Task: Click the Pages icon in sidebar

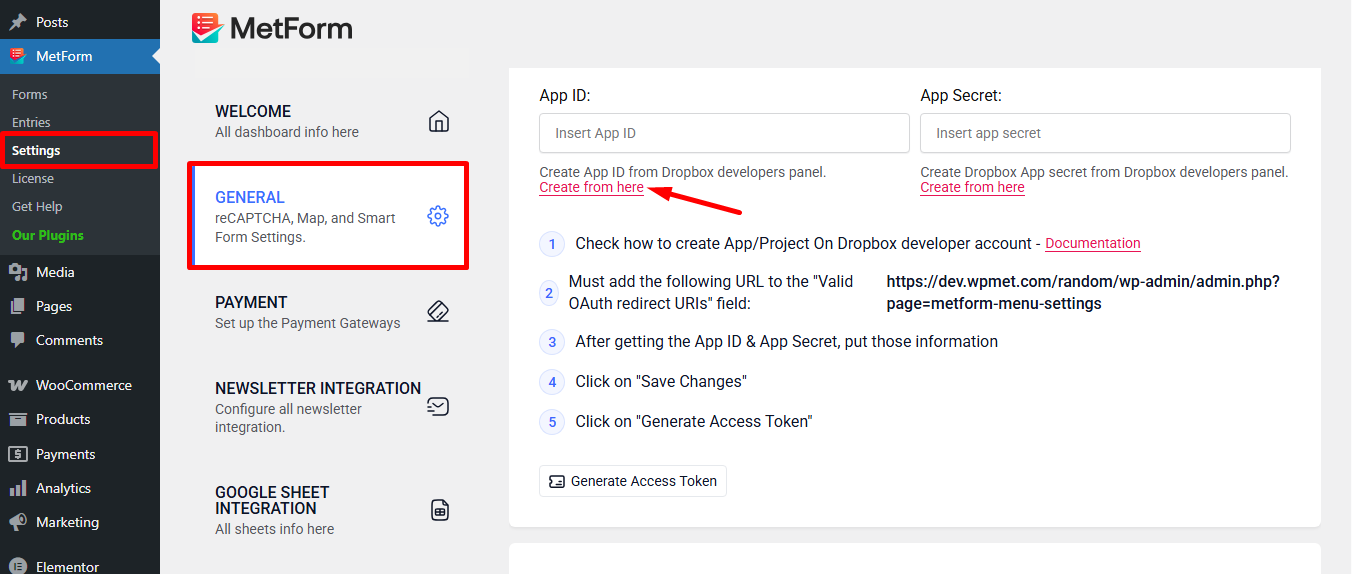Action: [x=18, y=306]
